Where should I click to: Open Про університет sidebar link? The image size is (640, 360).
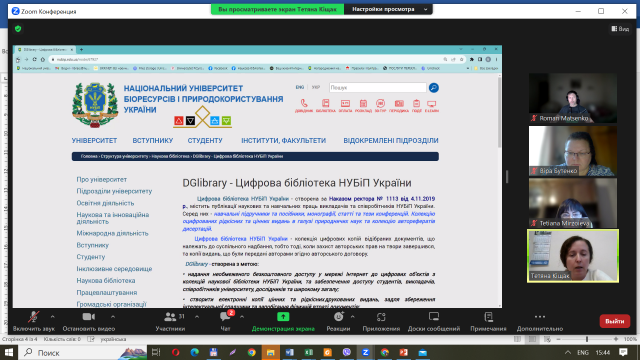[102, 180]
